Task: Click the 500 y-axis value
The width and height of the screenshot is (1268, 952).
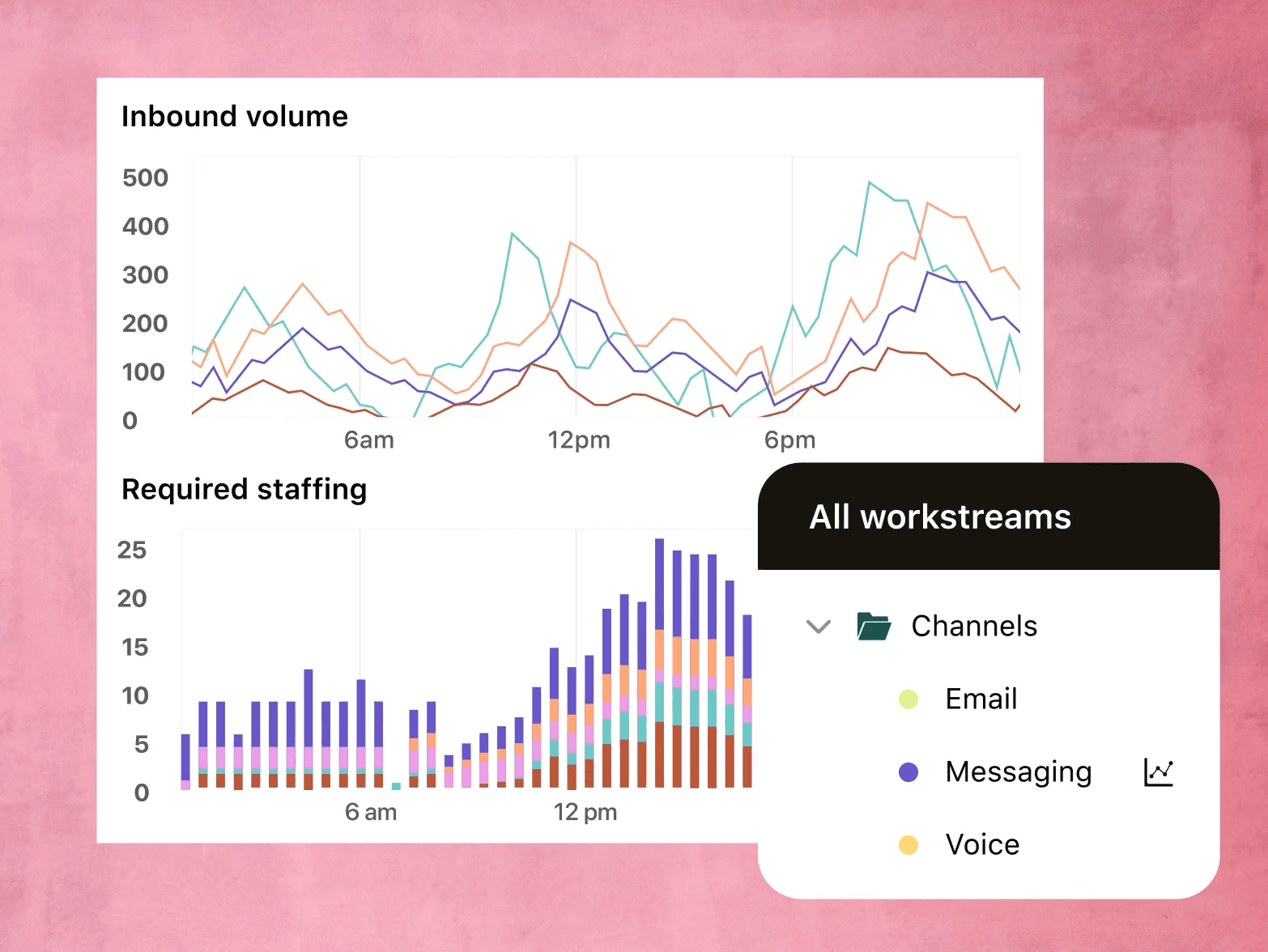Action: (x=145, y=177)
